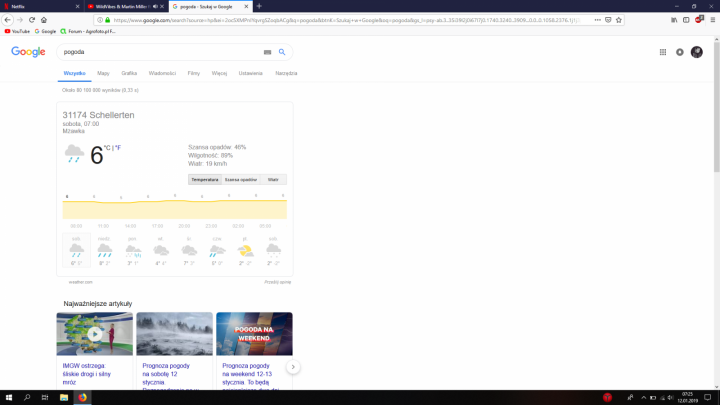The width and height of the screenshot is (720, 405).
Task: Go back using the browser back arrow
Action: point(7,20)
